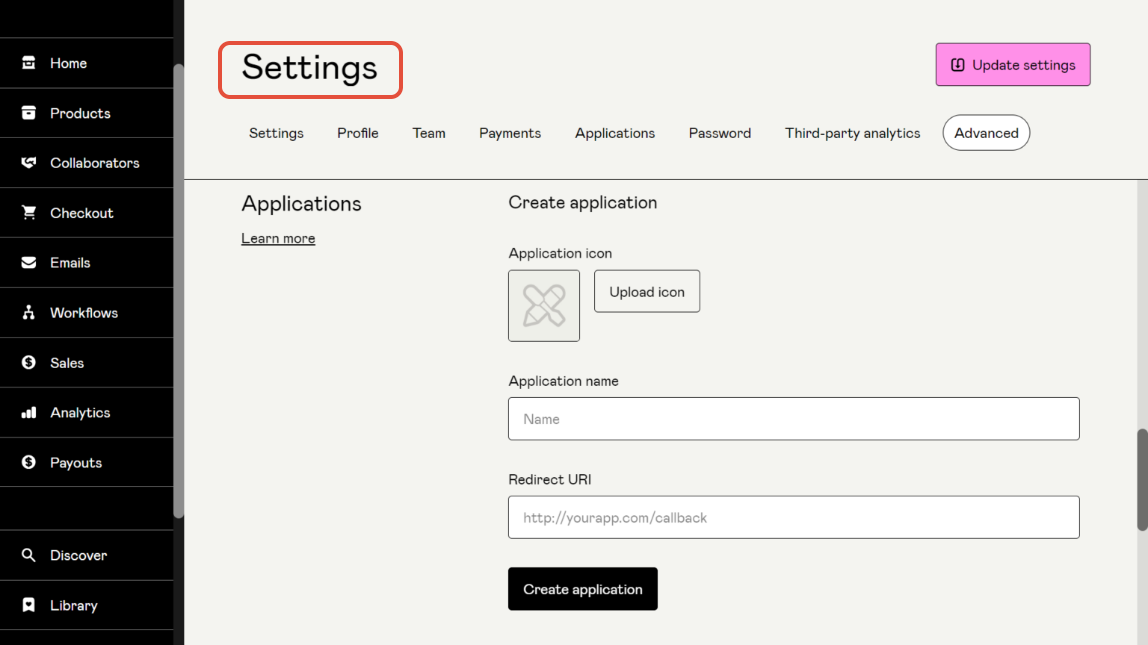Click the Payouts dollar icon
1148x645 pixels.
[29, 463]
